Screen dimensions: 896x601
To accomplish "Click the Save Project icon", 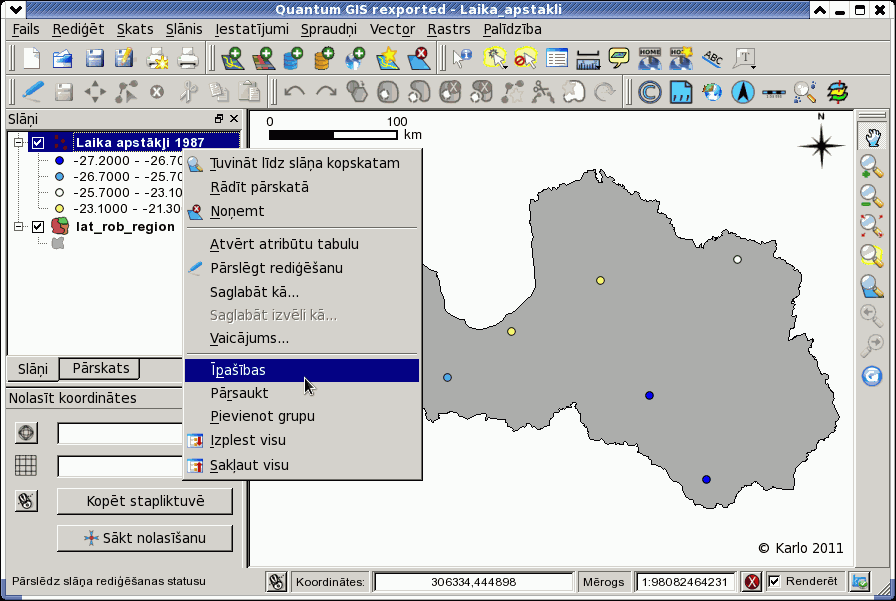I will click(x=94, y=58).
